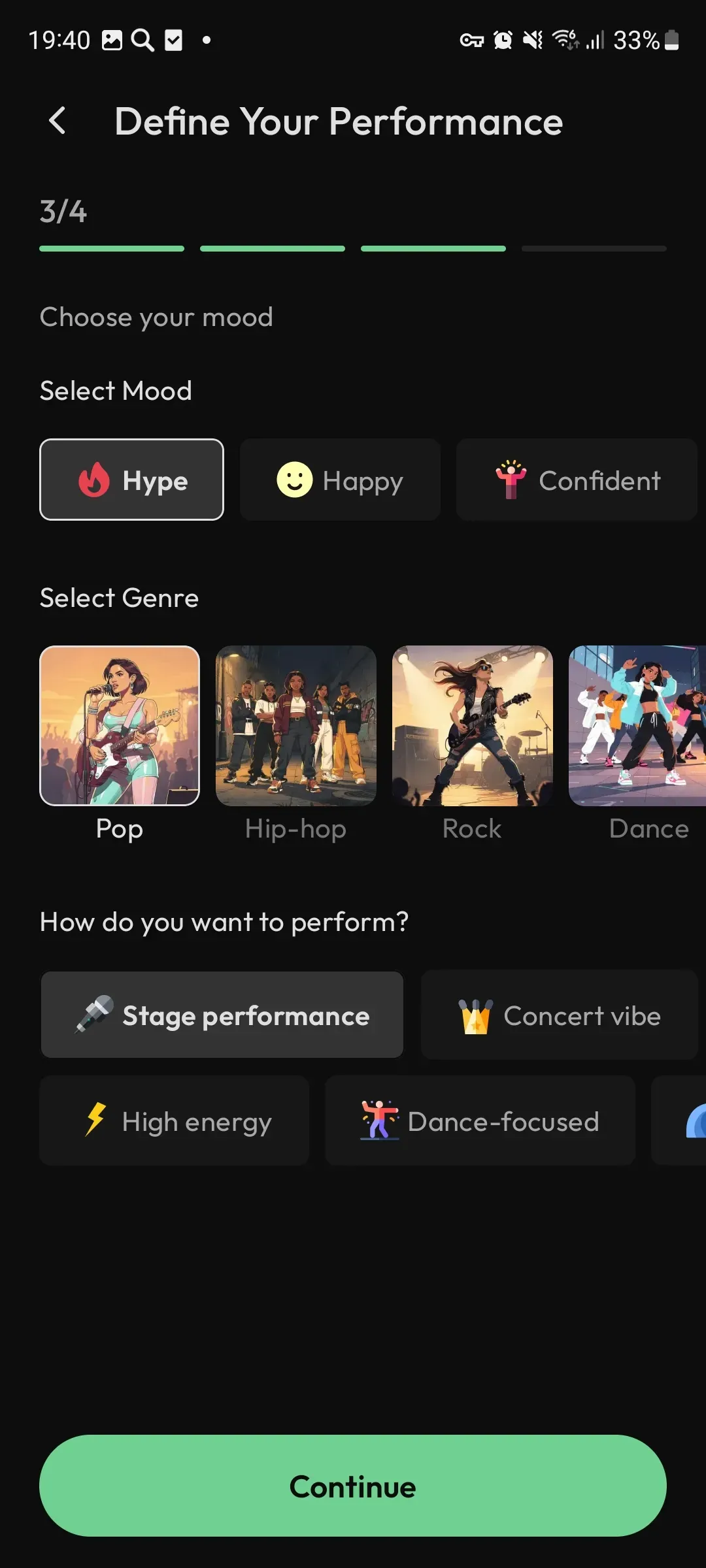Screen dimensions: 706x1568
Task: Select the Happy mood chip
Action: [340, 480]
